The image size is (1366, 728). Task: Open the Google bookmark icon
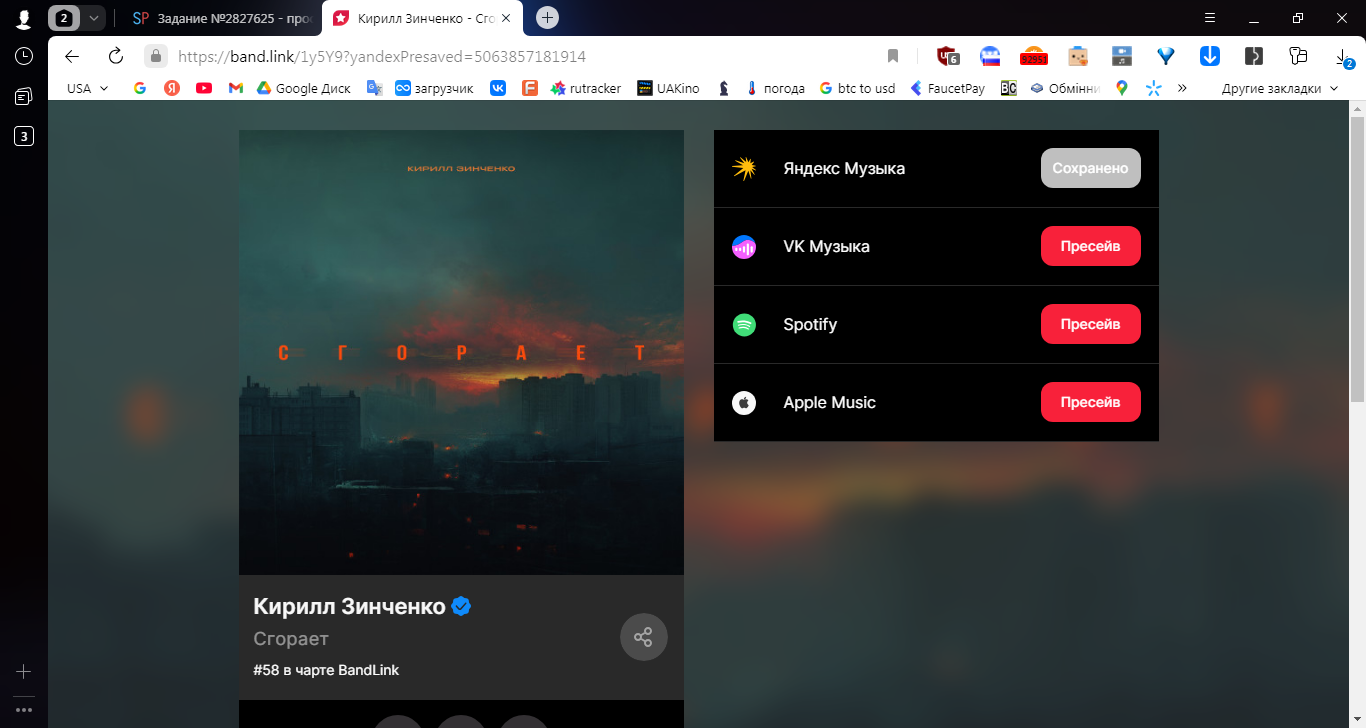(x=140, y=88)
